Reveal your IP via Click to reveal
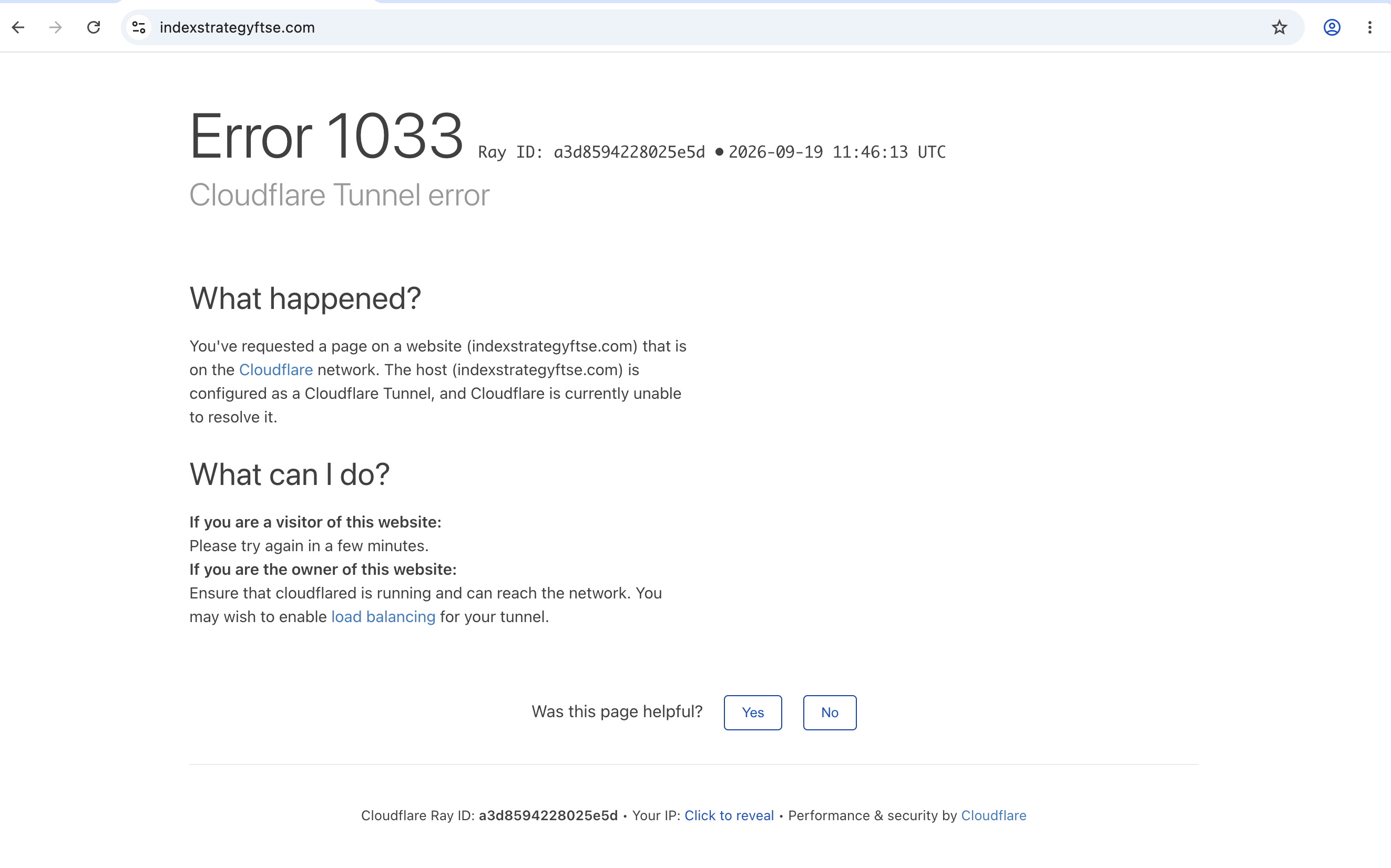This screenshot has width=1391, height=868. coord(729,816)
